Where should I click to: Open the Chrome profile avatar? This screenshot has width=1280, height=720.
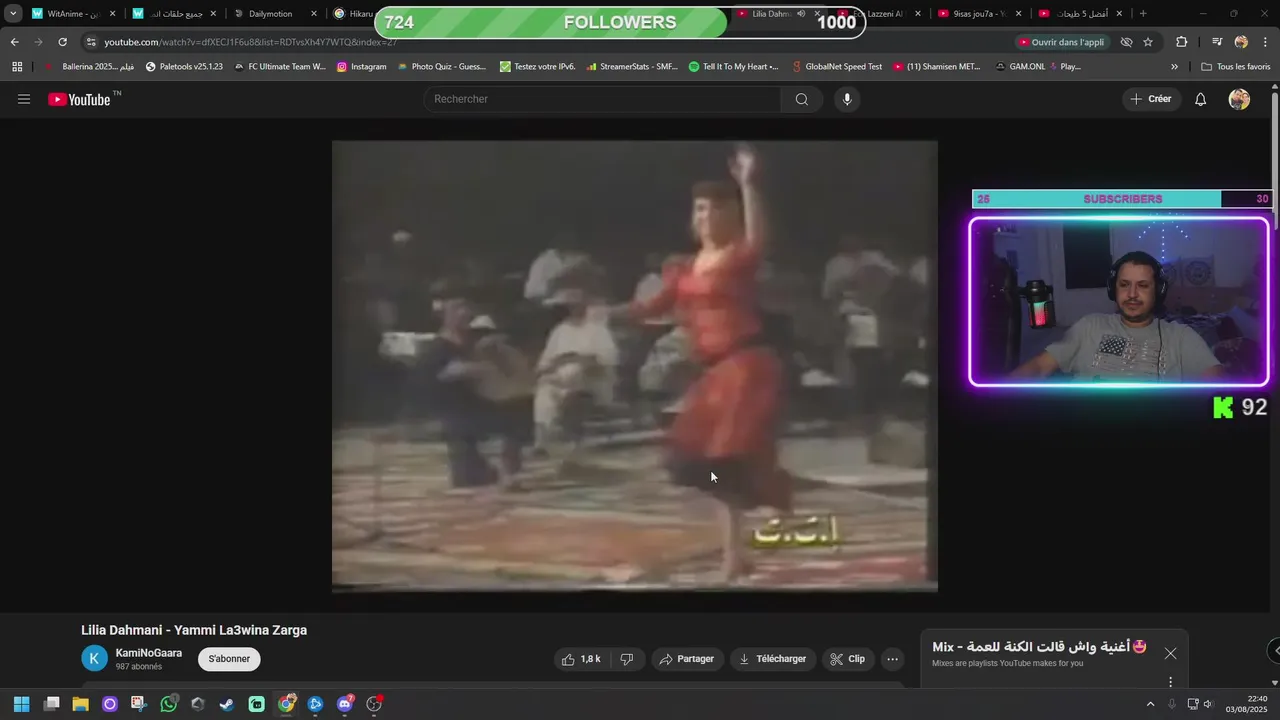point(1241,42)
